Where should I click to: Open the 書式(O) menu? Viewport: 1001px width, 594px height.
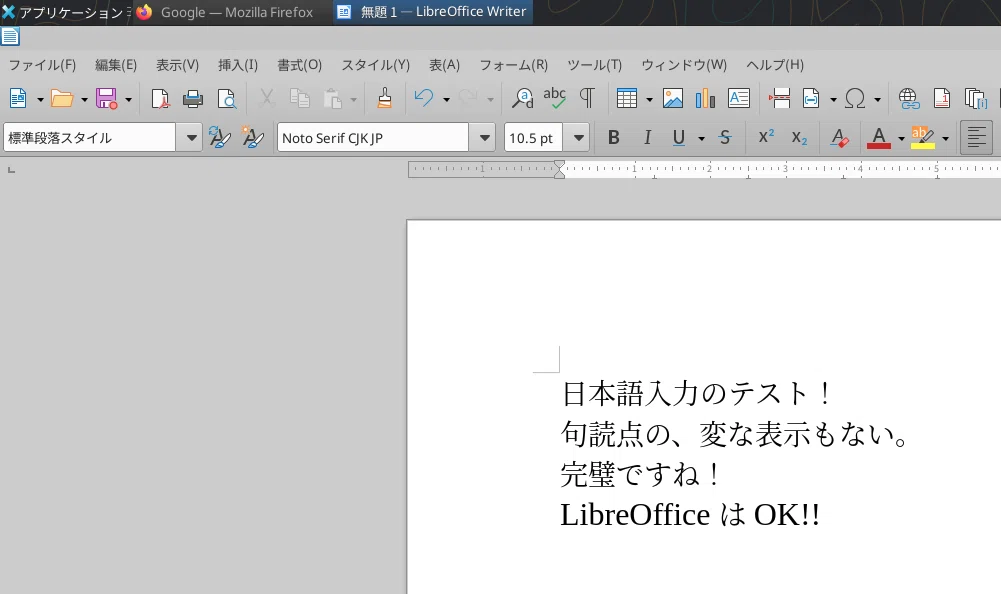299,65
